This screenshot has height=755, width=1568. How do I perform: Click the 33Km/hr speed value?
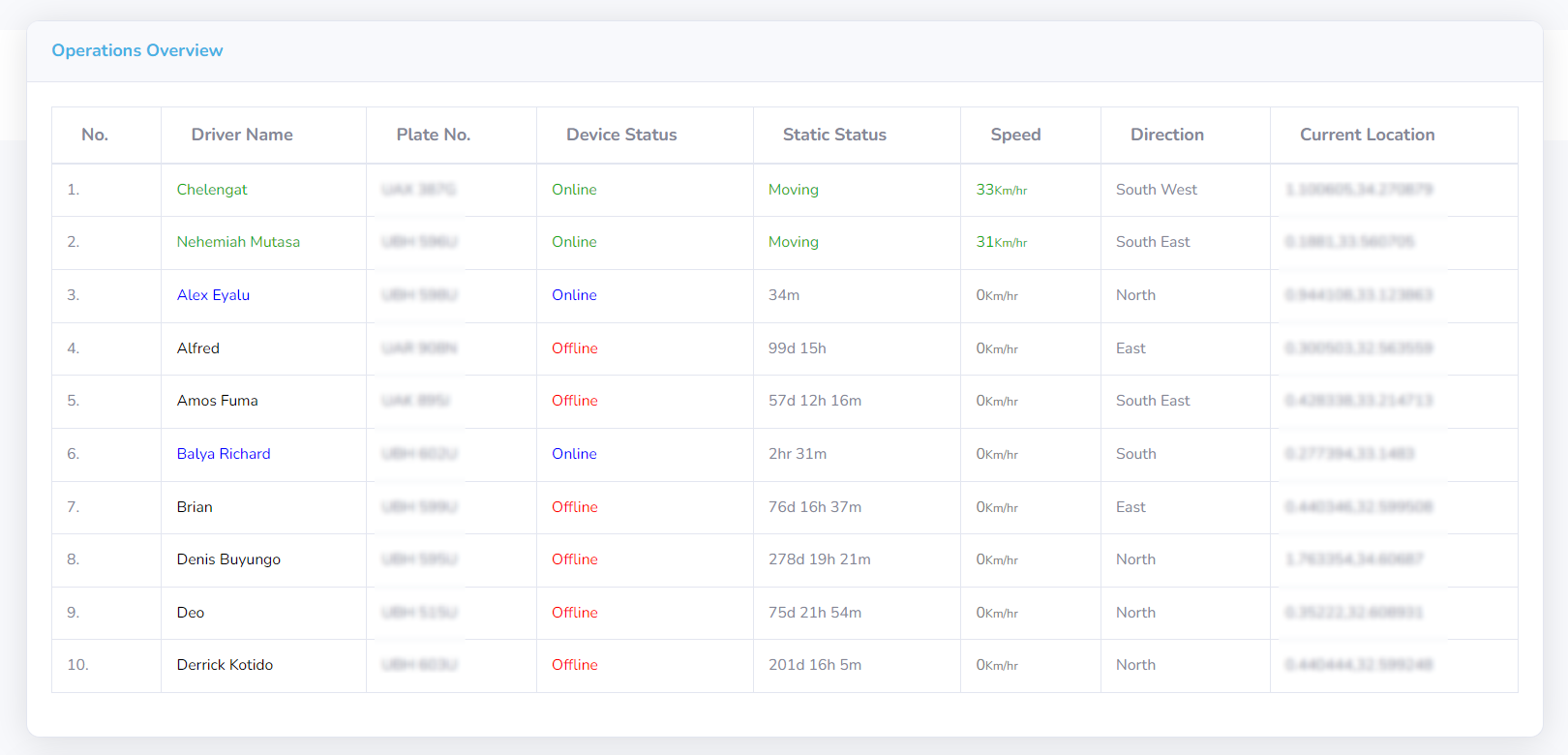click(1002, 190)
